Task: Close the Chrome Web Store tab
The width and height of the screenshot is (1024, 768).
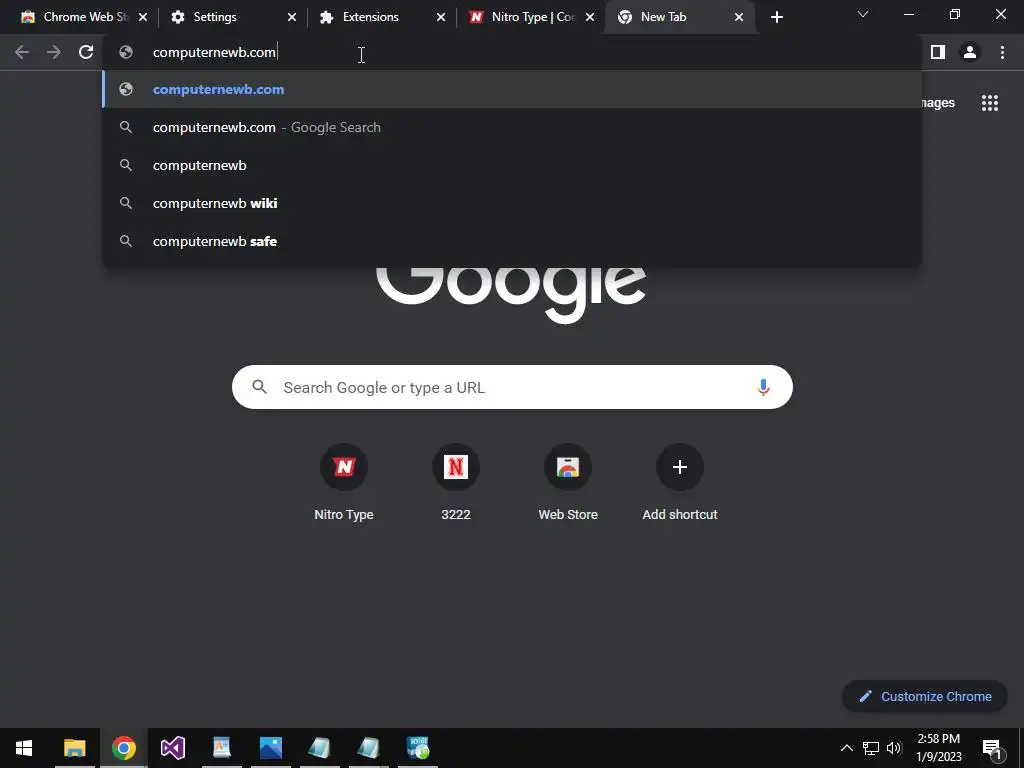Action: [x=143, y=17]
